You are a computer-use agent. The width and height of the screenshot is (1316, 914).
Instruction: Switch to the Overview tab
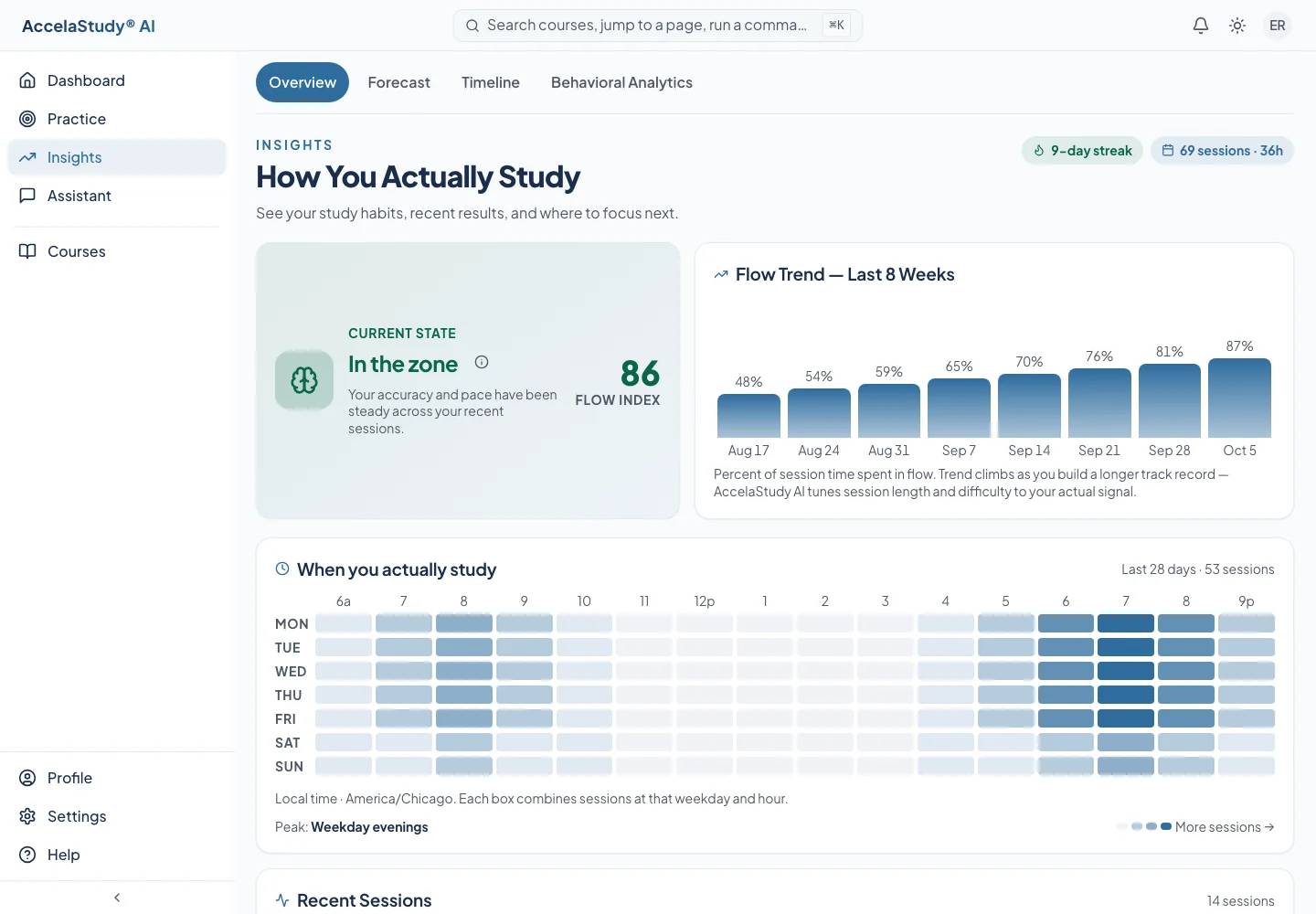(x=302, y=82)
